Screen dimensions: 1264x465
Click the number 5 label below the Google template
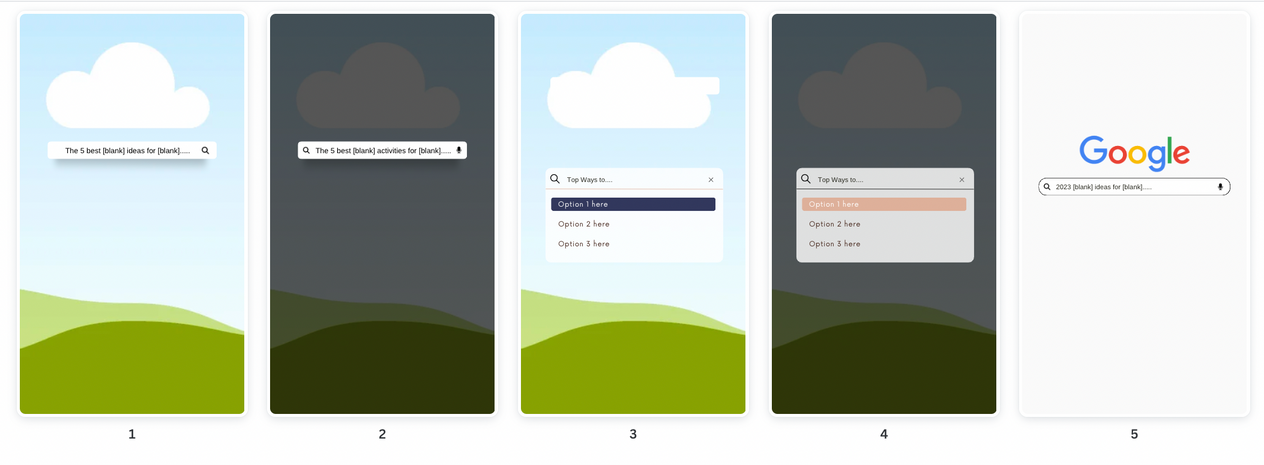pyautogui.click(x=1134, y=434)
